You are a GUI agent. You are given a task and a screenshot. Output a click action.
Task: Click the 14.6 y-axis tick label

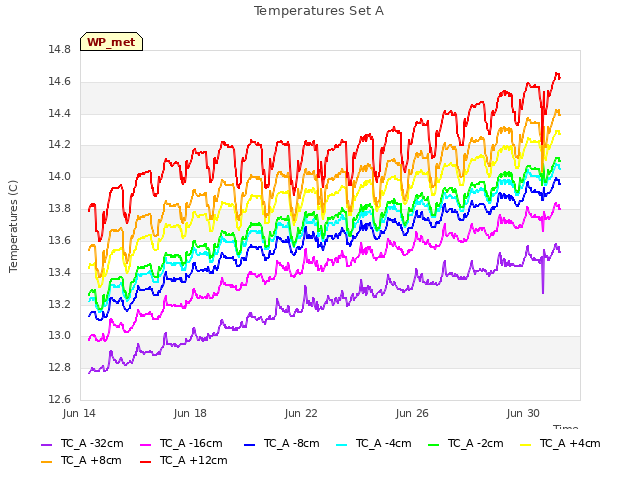click(60, 82)
